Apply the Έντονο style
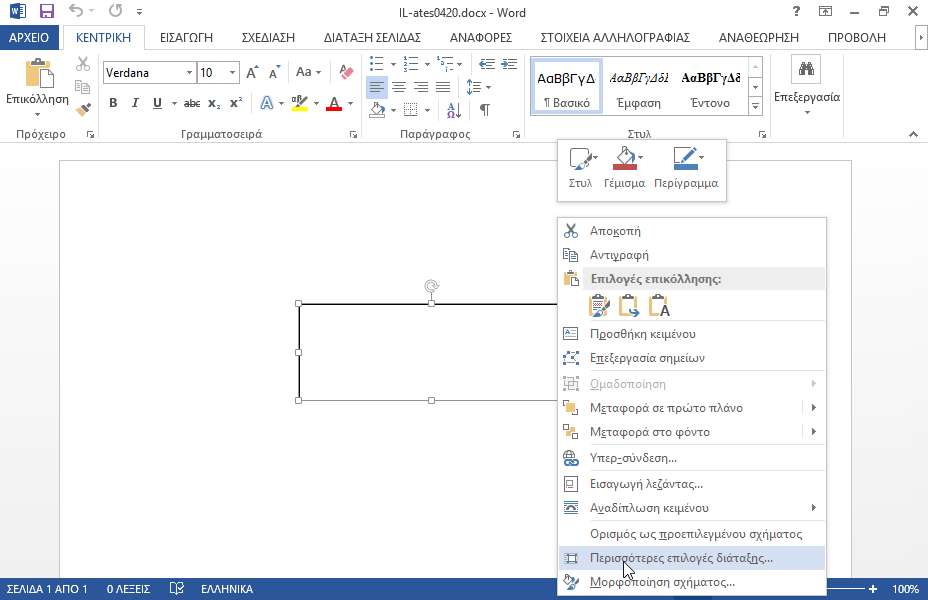The image size is (928, 600). coord(710,86)
